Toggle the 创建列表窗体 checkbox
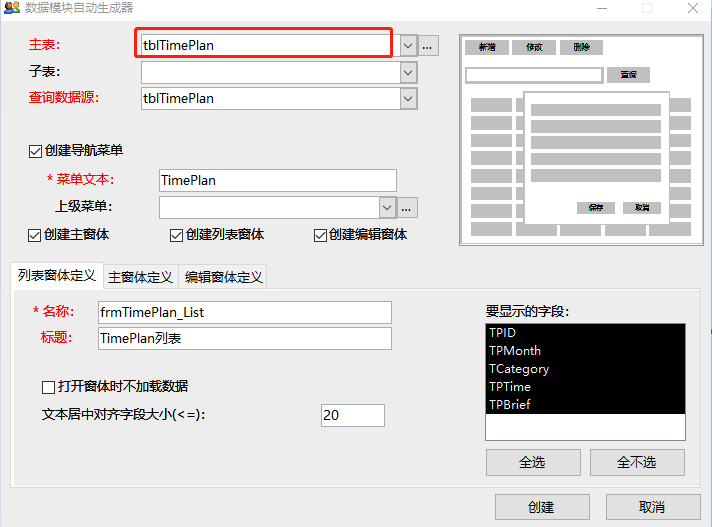 pyautogui.click(x=177, y=236)
